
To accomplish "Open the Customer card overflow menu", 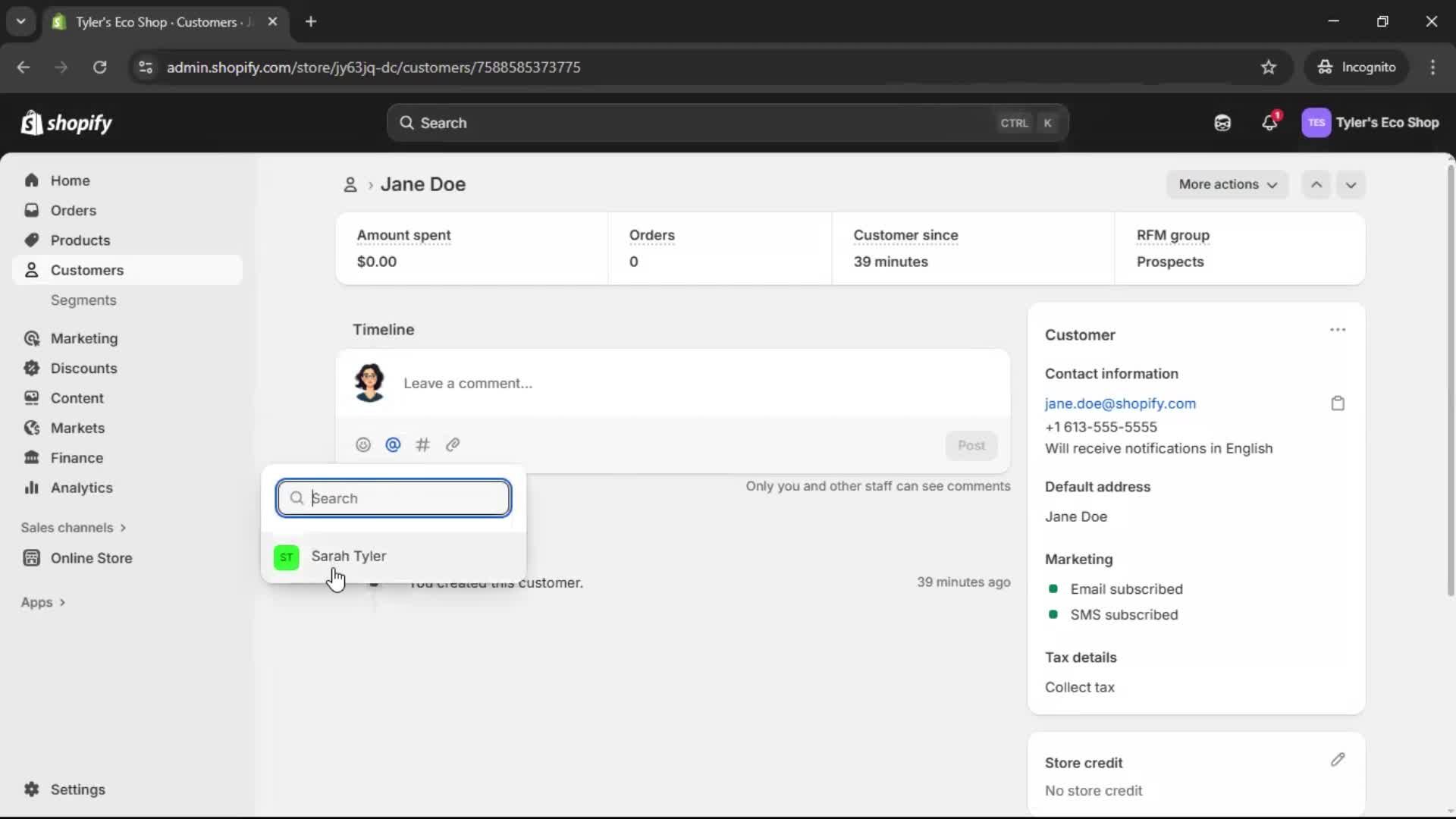I will point(1338,330).
